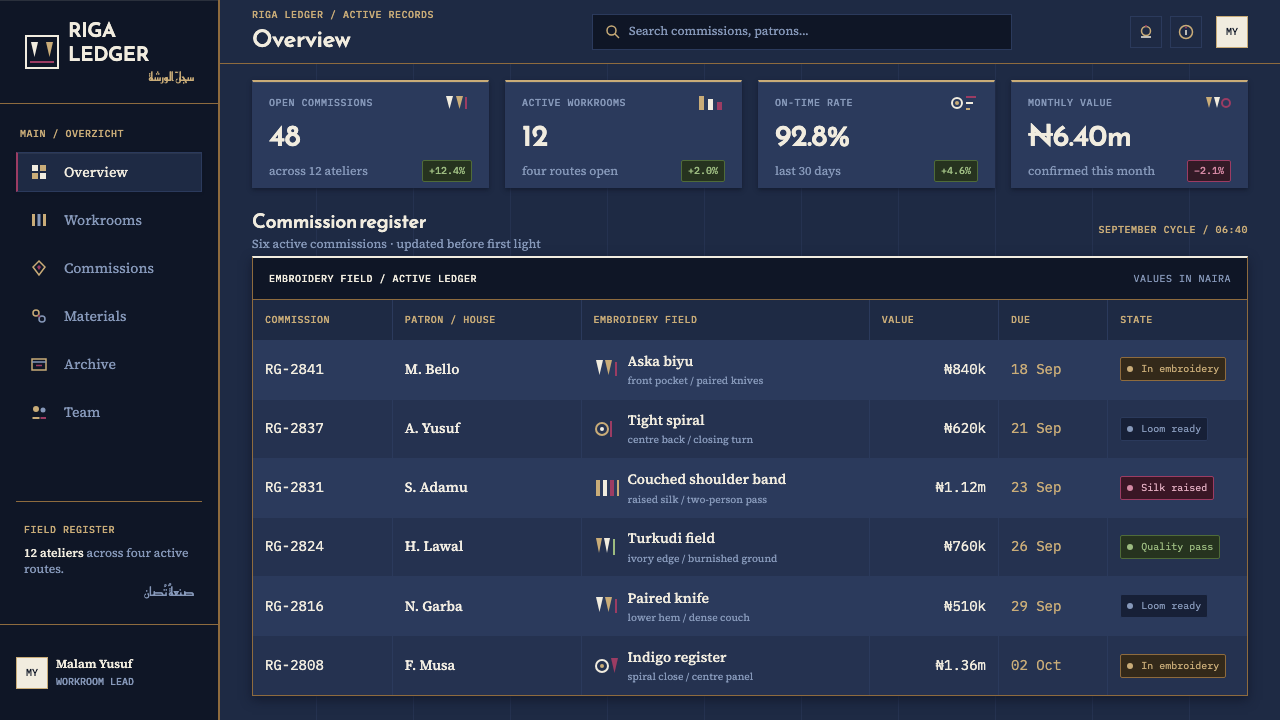This screenshot has height=720, width=1280.
Task: Click the On-Time Rate card icon
Action: [x=963, y=103]
